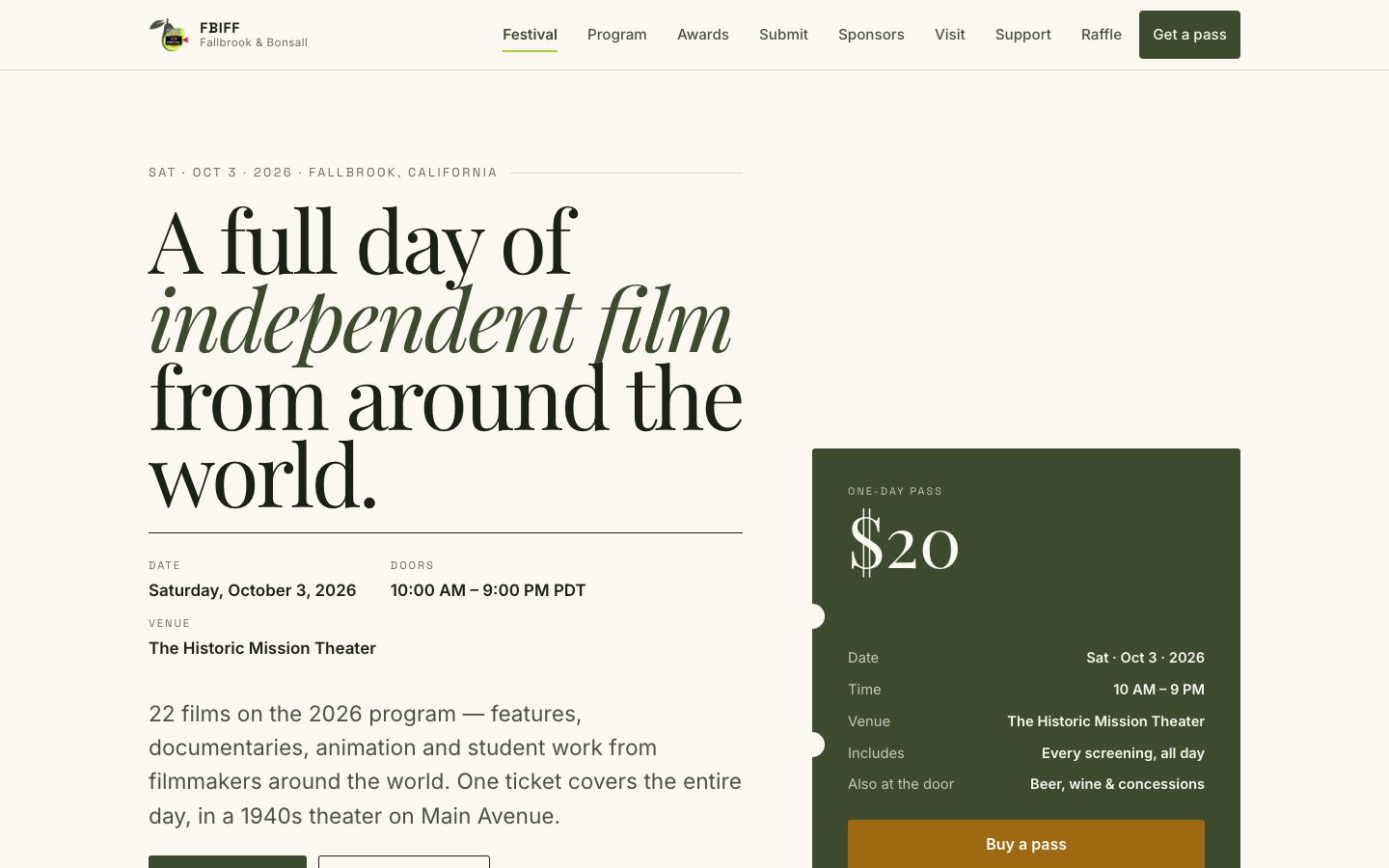The image size is (1389, 868).
Task: Open the Sponsors nav link
Action: 871,35
